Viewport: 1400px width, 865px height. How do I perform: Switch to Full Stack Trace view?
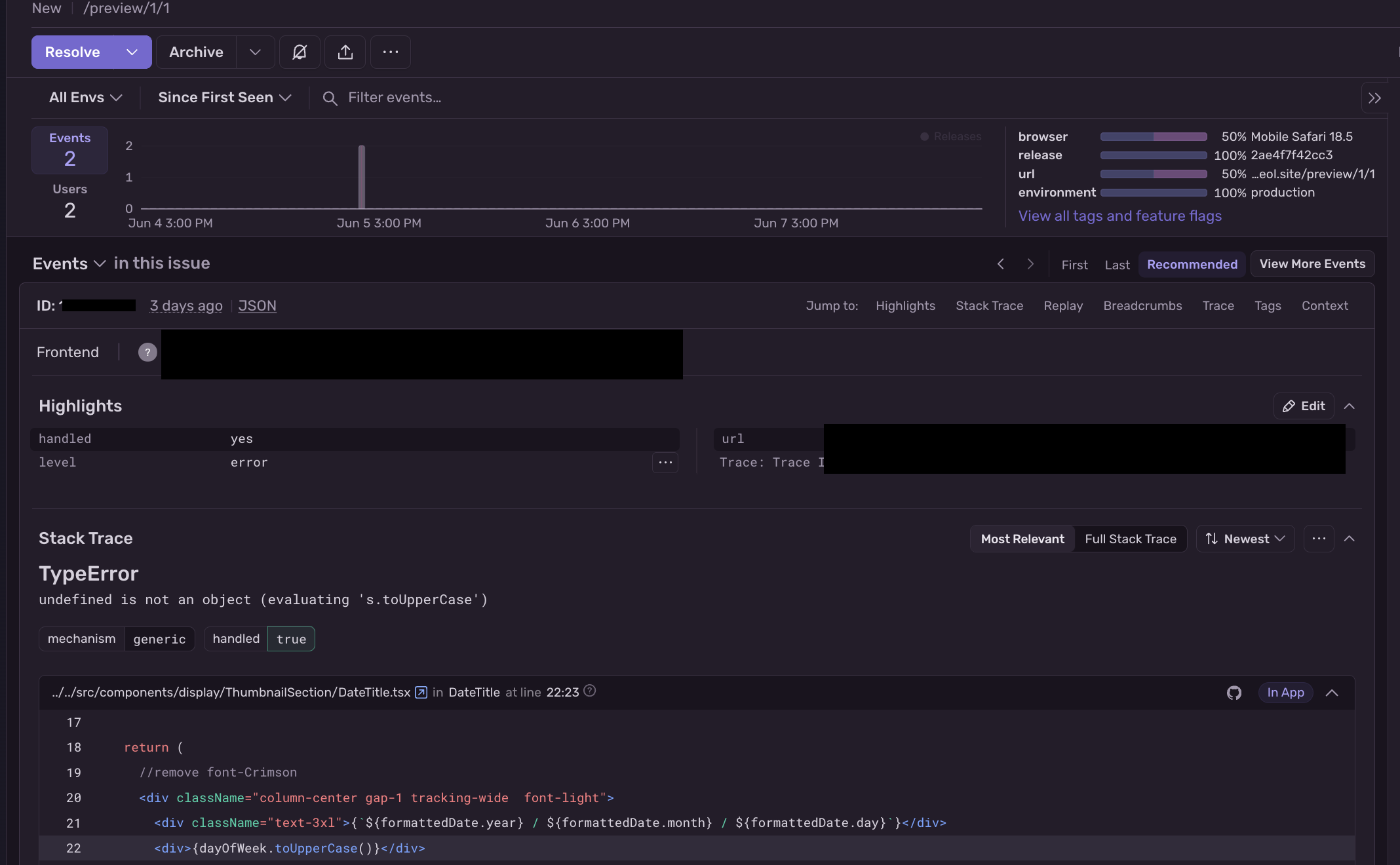(1131, 539)
